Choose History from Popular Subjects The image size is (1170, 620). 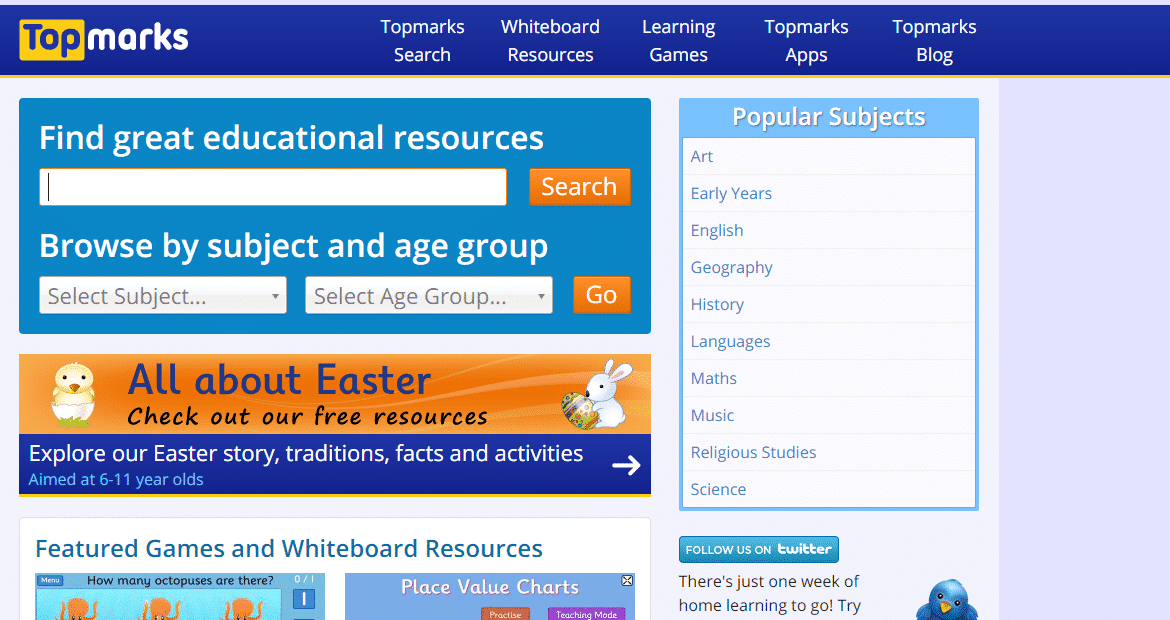[829, 304]
